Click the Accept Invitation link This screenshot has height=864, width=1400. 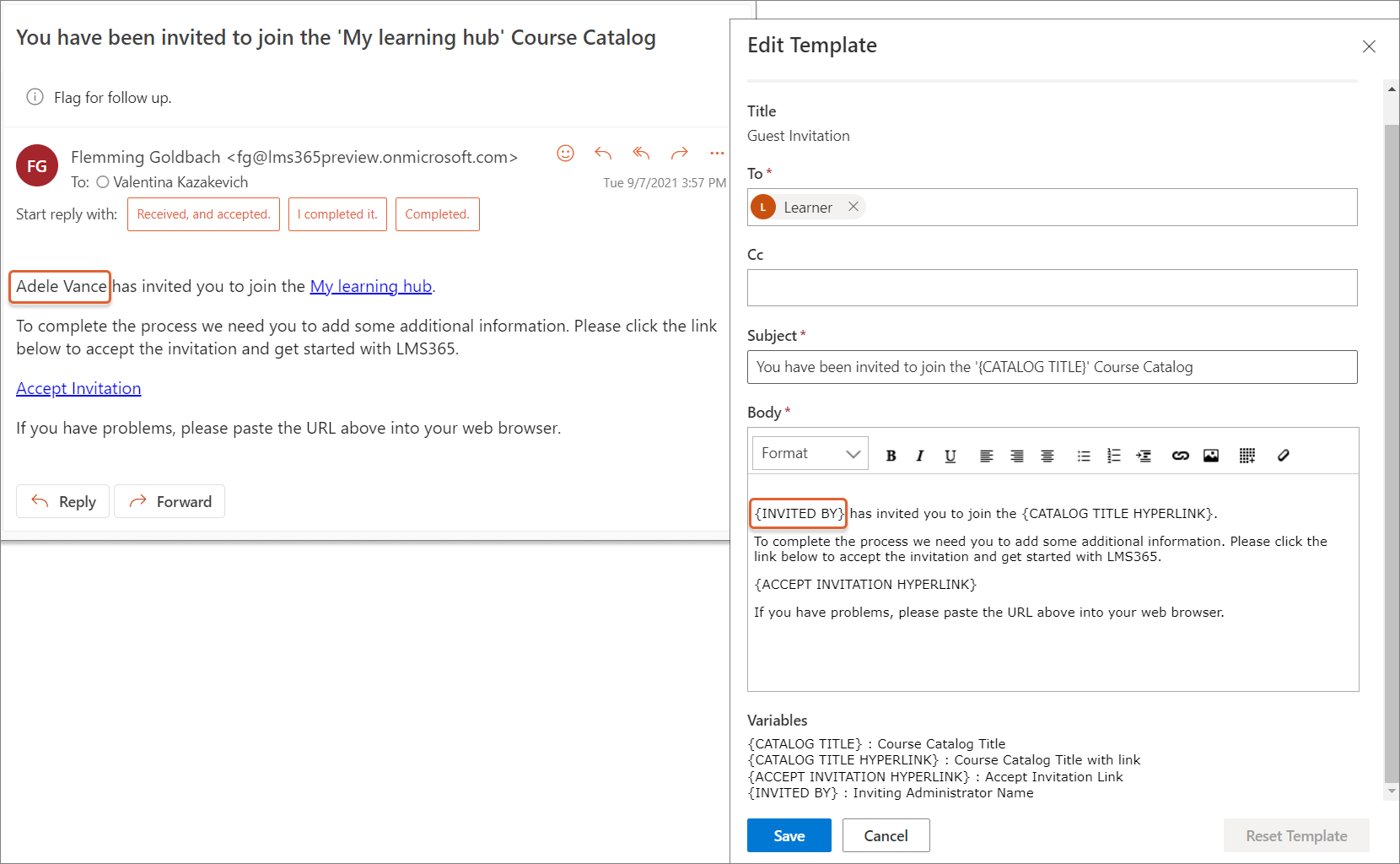78,388
